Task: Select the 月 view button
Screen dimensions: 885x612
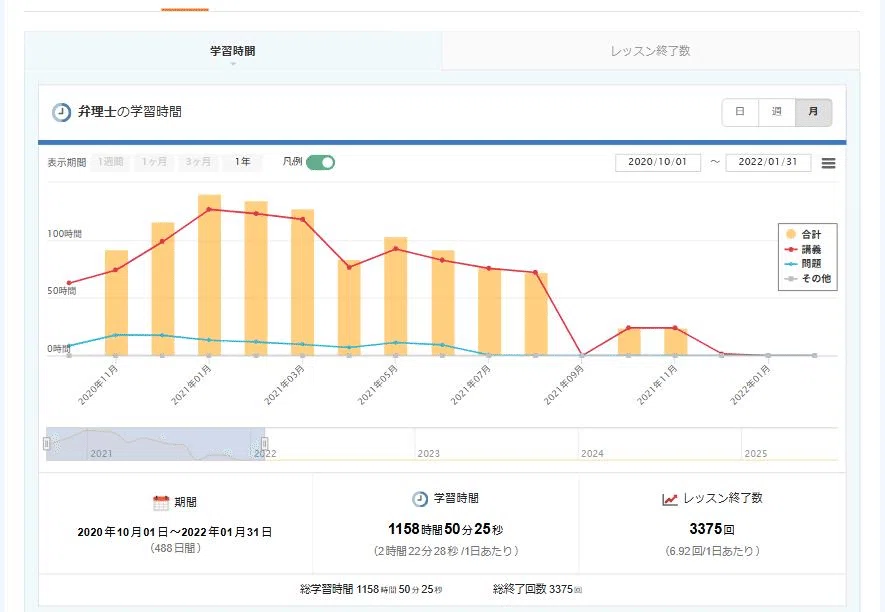Action: click(813, 112)
